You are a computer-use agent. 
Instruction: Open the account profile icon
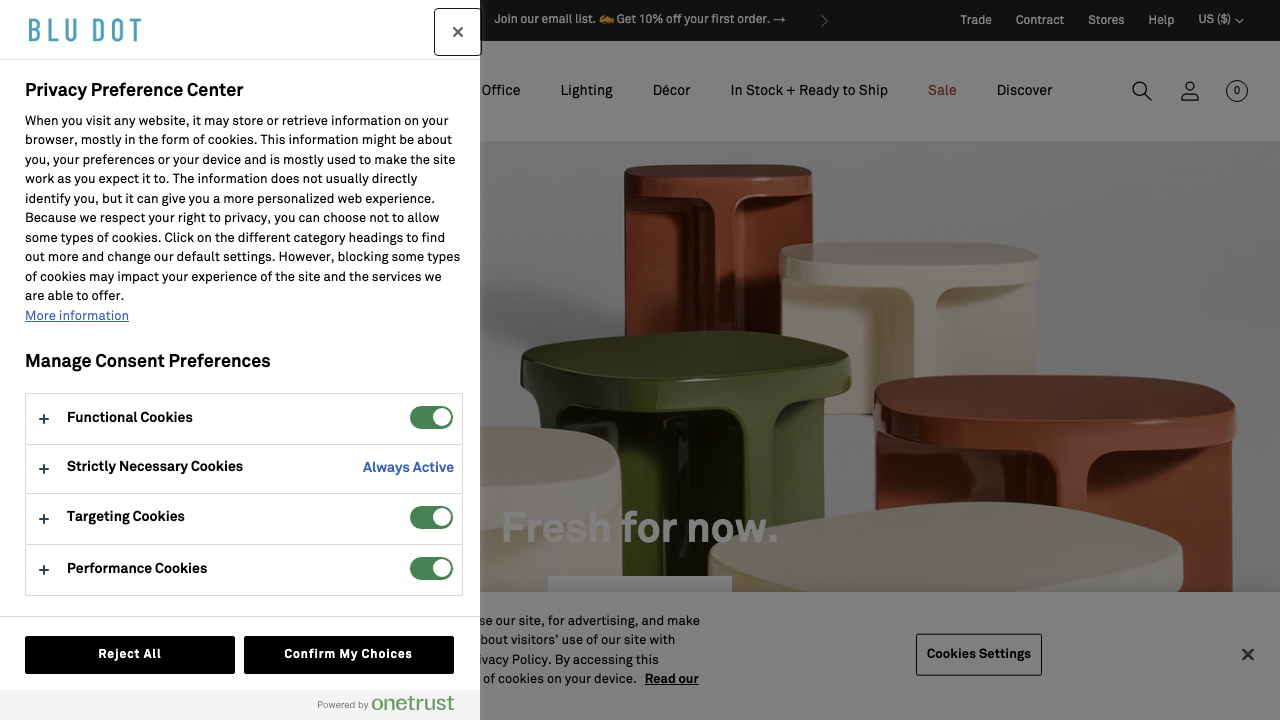click(x=1189, y=91)
